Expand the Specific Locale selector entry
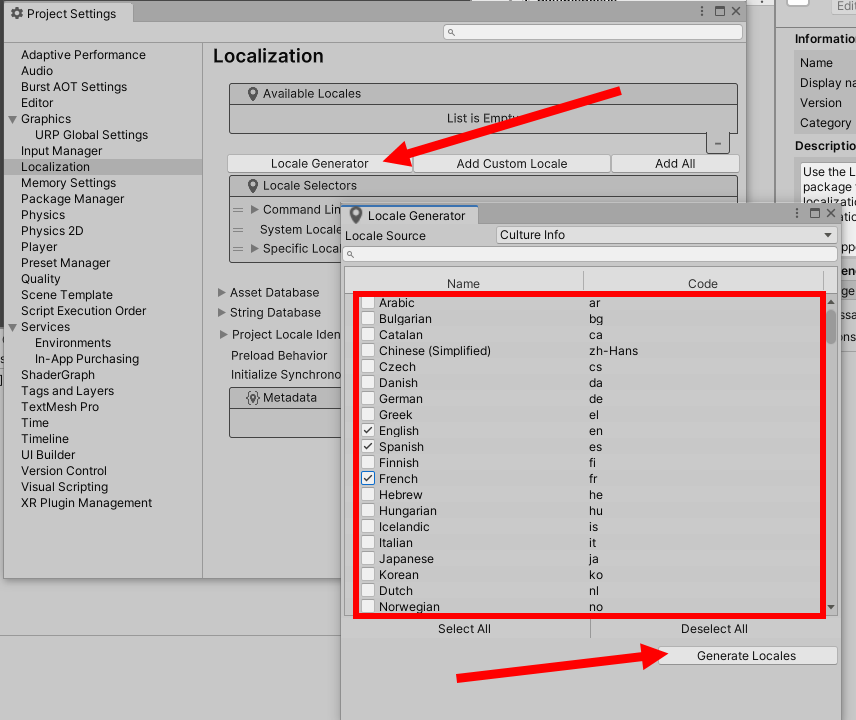This screenshot has height=720, width=856. 254,248
